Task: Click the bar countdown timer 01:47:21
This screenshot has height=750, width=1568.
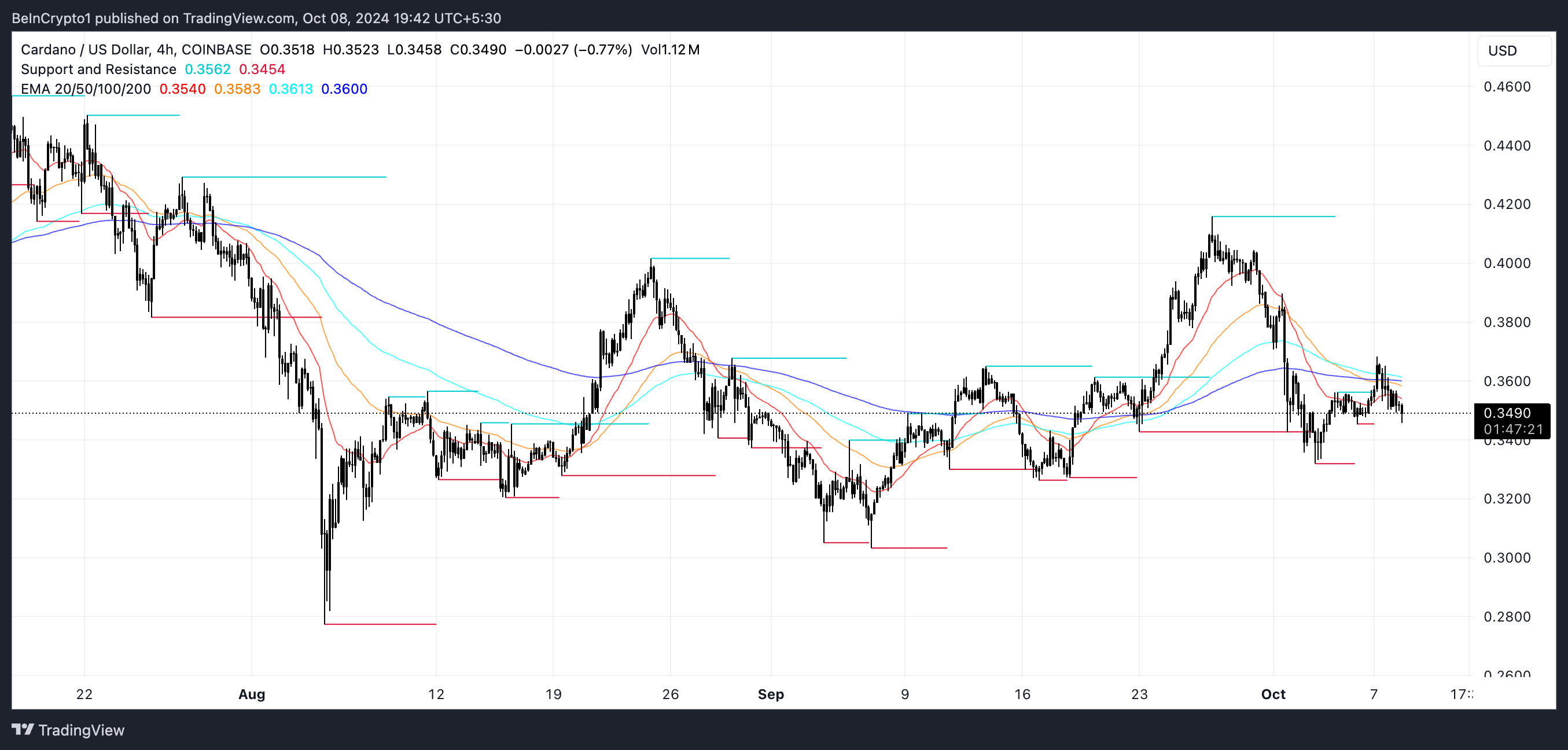Action: coord(1512,429)
